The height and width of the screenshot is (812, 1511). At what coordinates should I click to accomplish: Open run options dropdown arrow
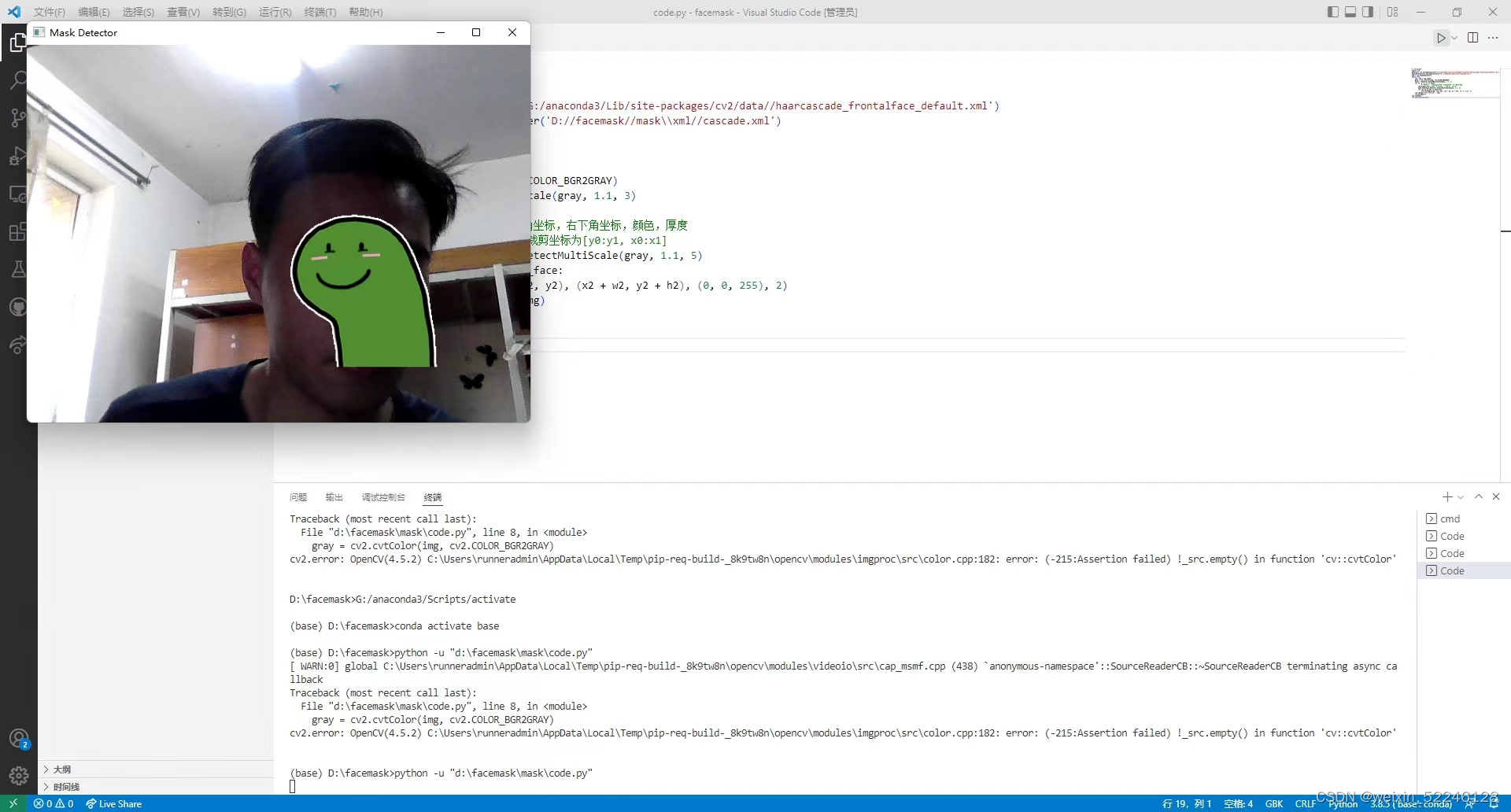pyautogui.click(x=1454, y=38)
